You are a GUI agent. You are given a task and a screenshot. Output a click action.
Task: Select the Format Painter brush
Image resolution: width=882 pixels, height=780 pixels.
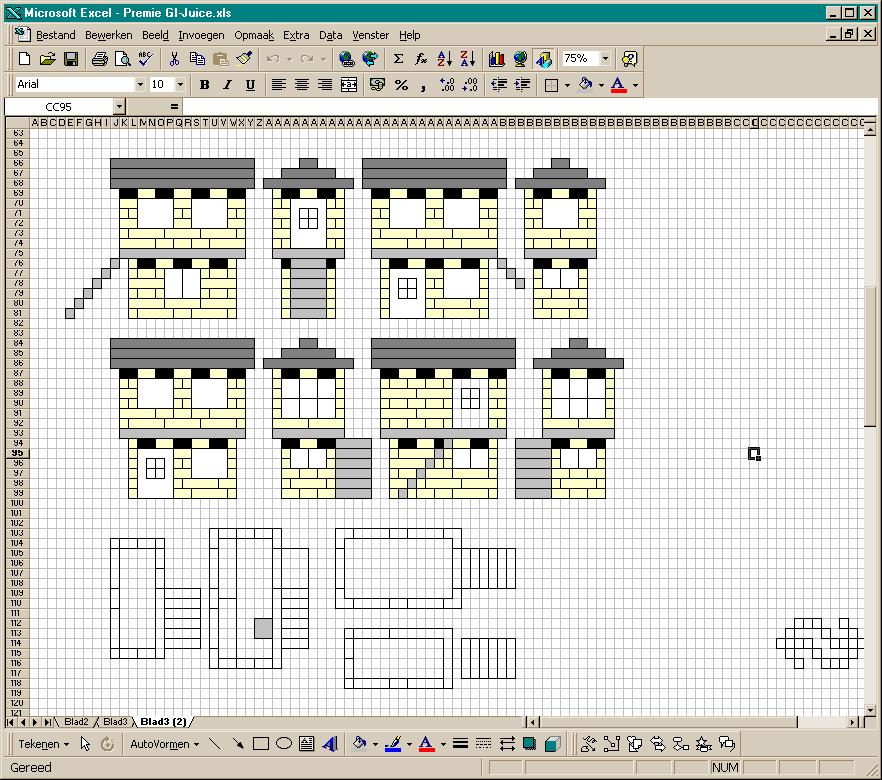pos(244,58)
